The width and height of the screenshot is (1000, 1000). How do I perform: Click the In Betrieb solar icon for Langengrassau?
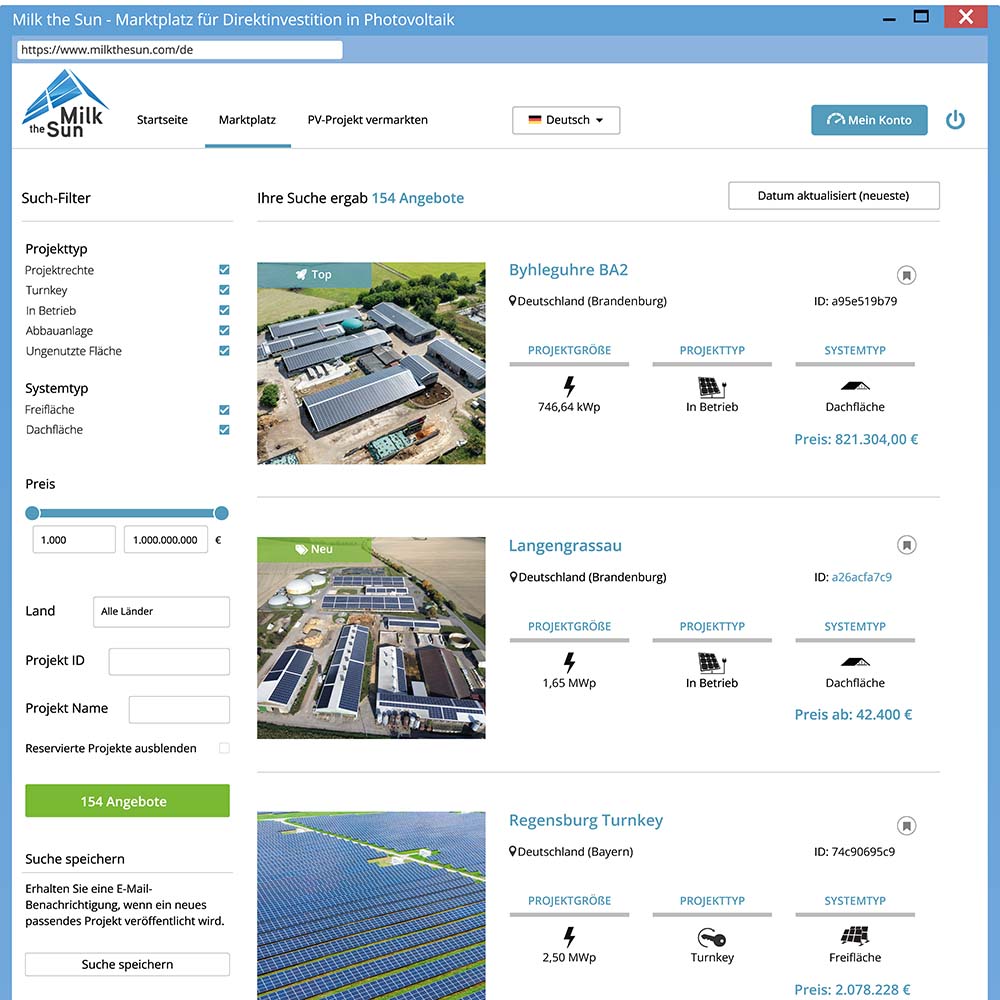[712, 663]
